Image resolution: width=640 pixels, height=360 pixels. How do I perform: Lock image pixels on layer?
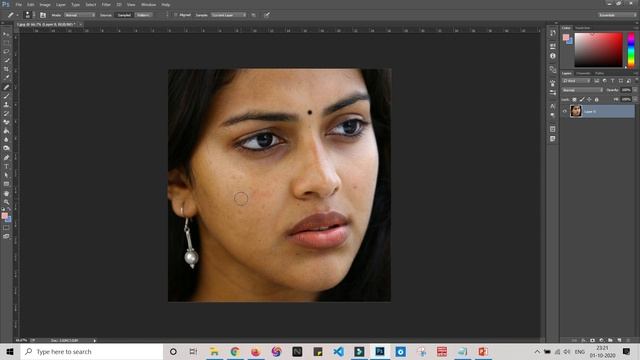(582, 100)
